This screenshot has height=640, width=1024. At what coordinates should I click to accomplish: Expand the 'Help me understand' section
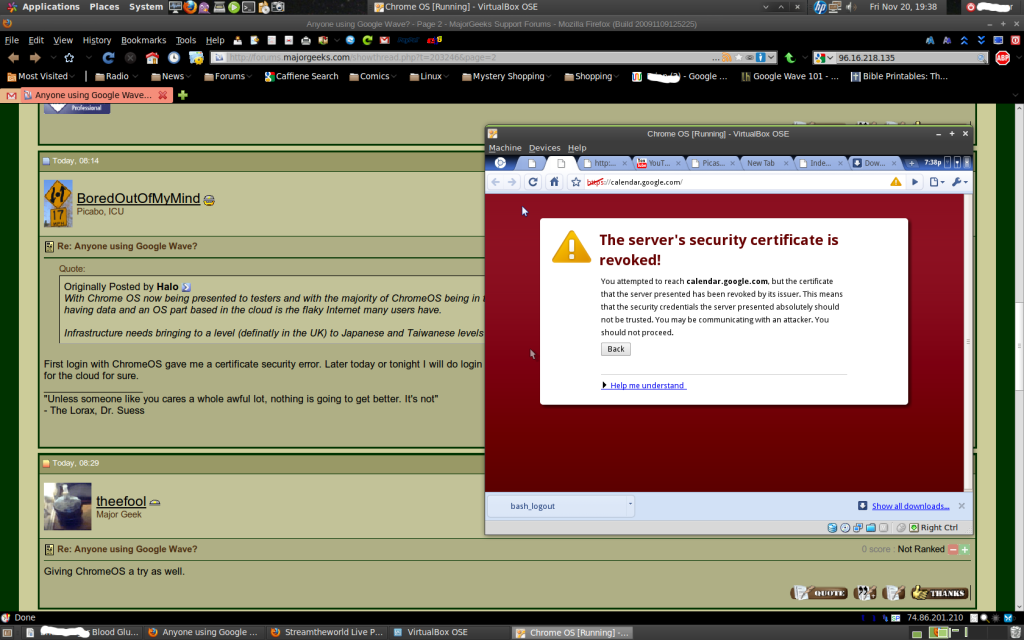click(x=645, y=386)
